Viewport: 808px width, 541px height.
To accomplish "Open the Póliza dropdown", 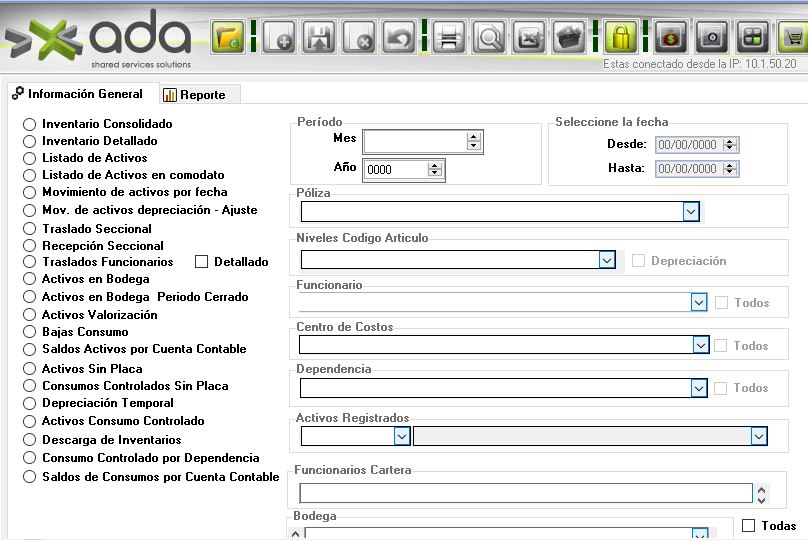I will click(691, 212).
